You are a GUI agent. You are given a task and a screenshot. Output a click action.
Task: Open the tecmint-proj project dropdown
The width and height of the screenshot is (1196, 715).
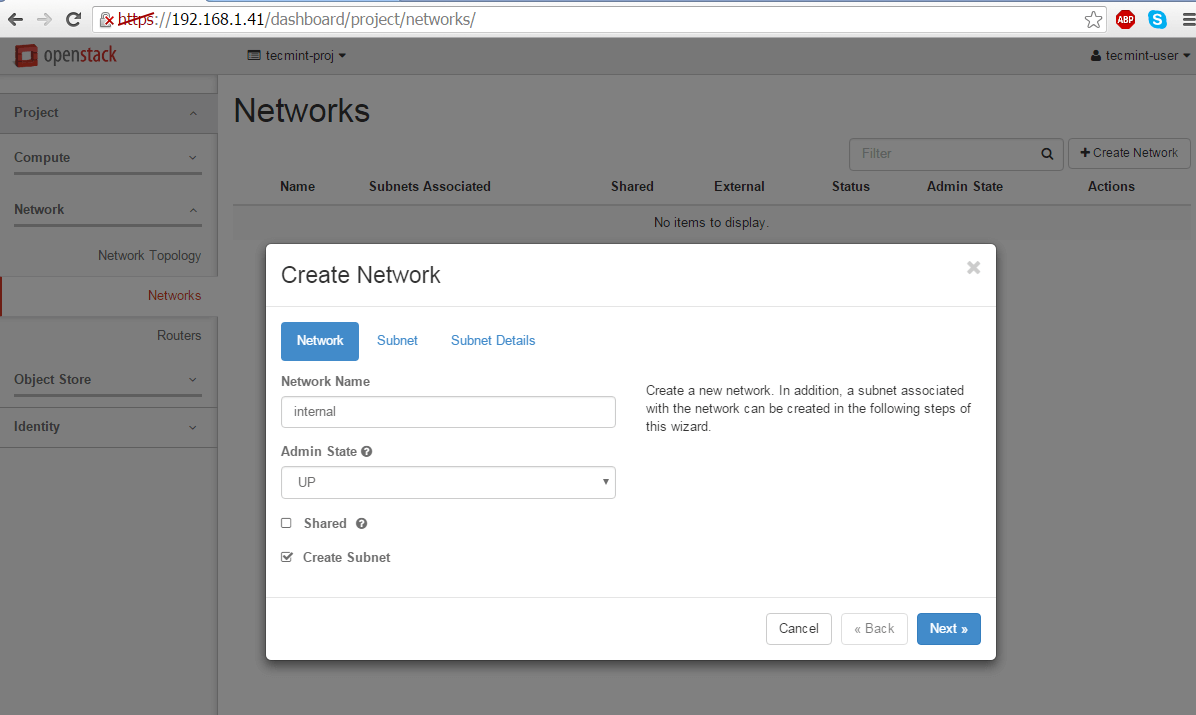297,56
